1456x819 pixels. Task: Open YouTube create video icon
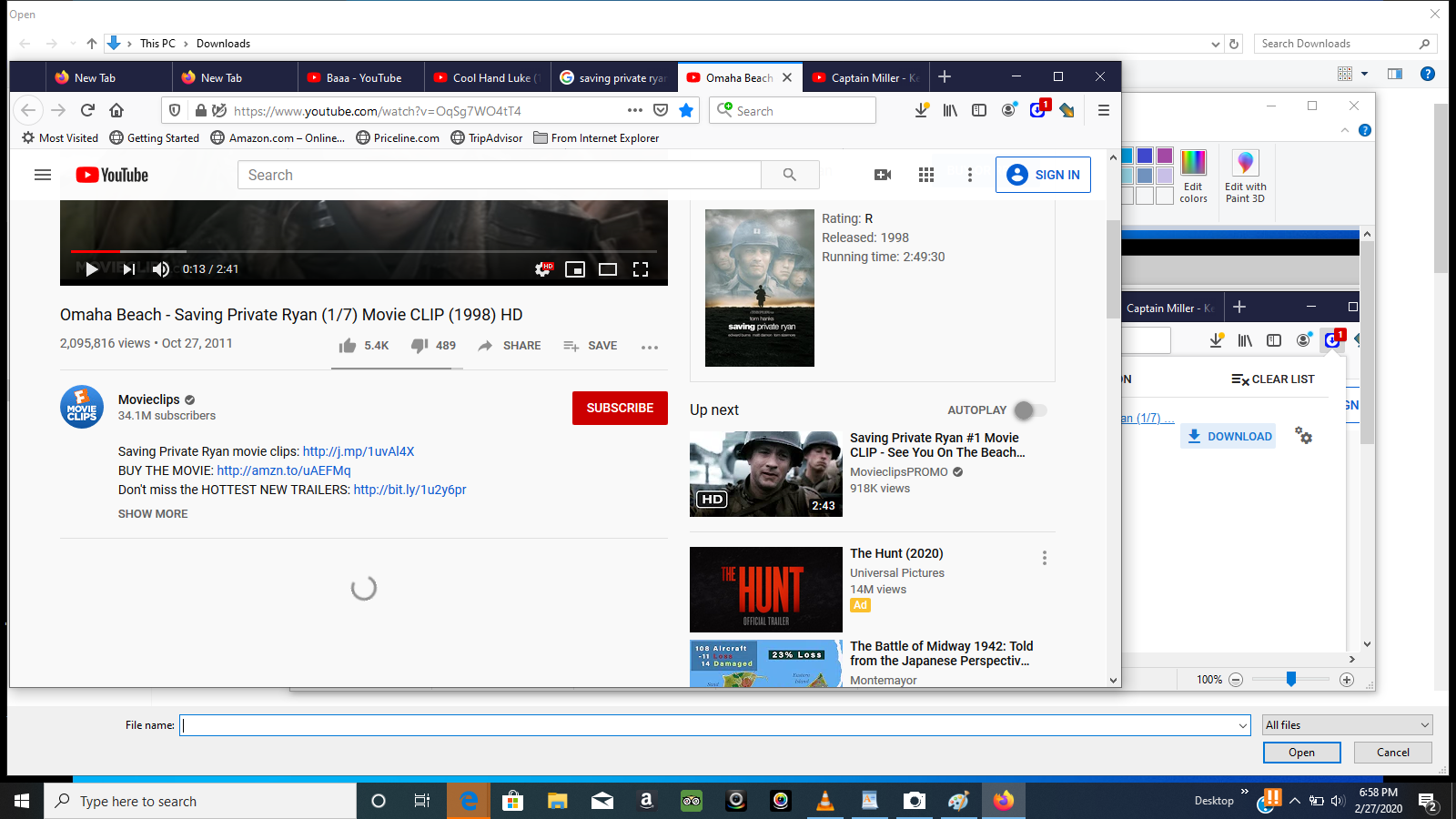click(883, 175)
